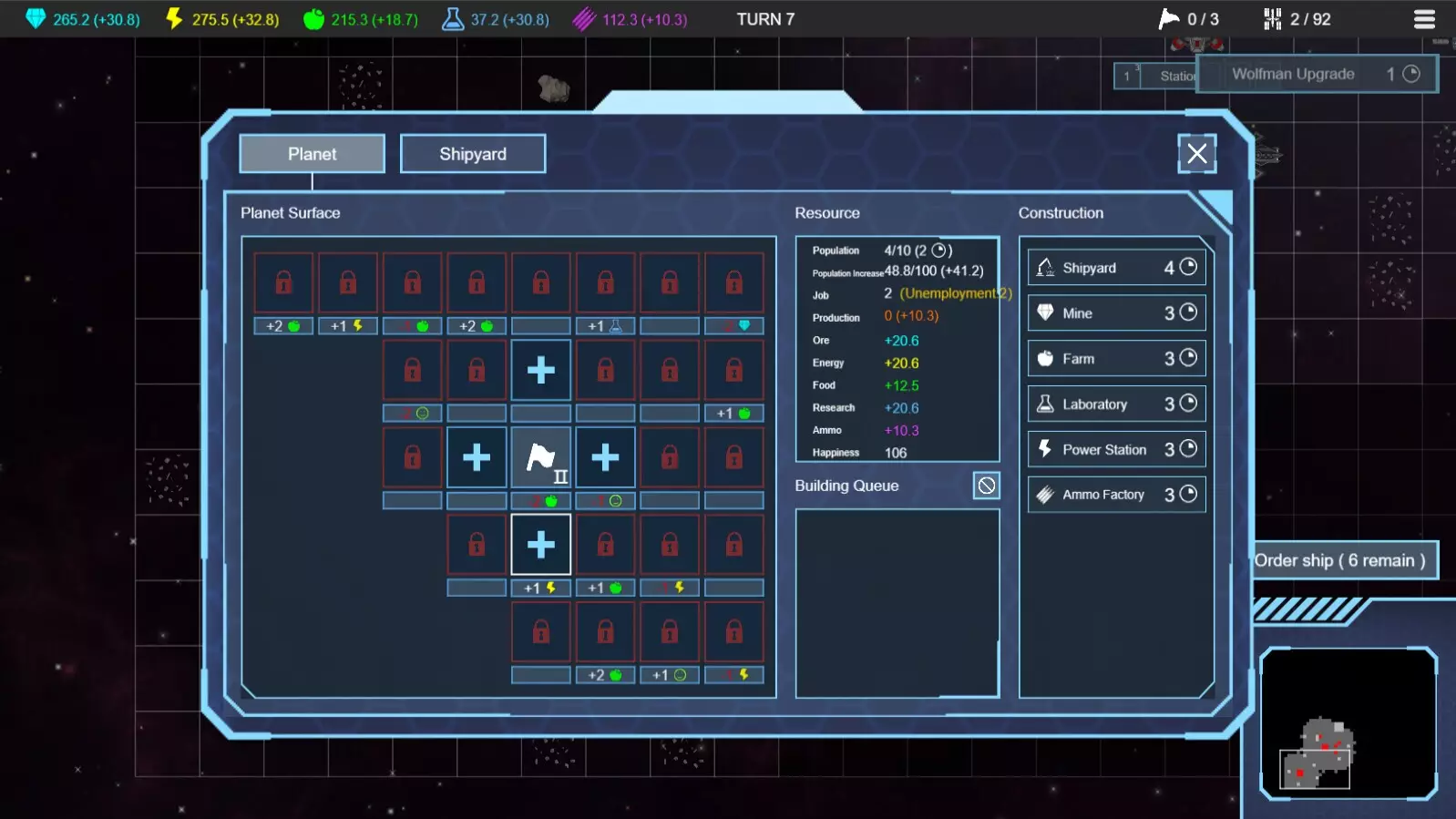Image resolution: width=1456 pixels, height=819 pixels.
Task: Click the Building Queue heading
Action: [846, 486]
